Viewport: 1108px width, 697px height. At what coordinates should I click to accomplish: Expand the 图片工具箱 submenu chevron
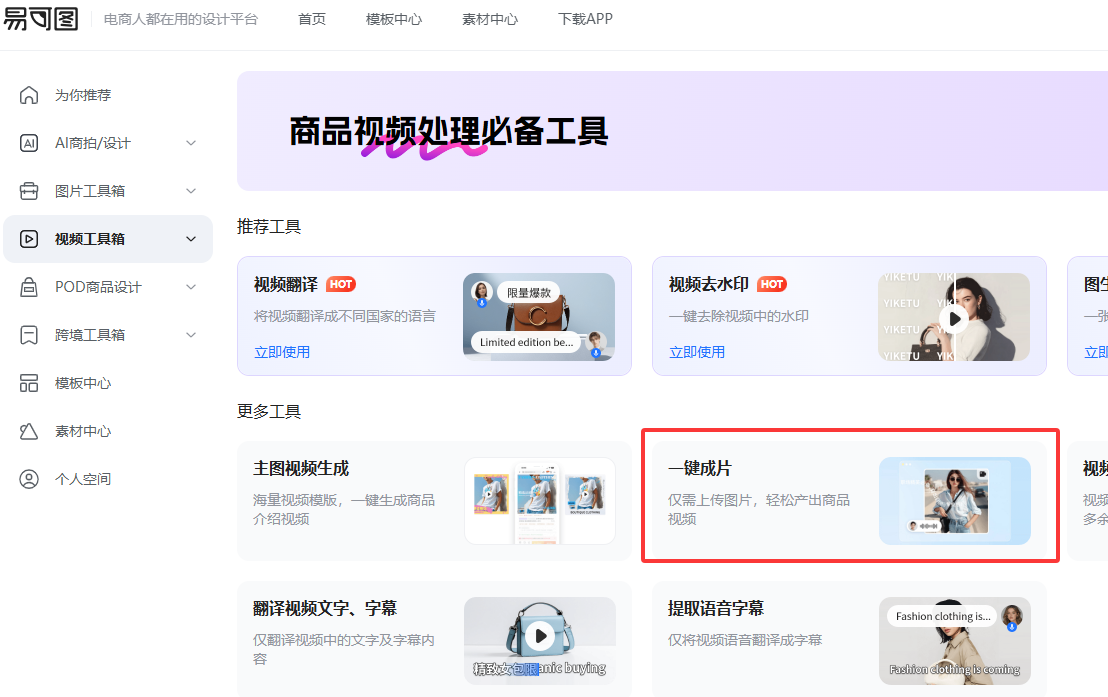tap(191, 191)
